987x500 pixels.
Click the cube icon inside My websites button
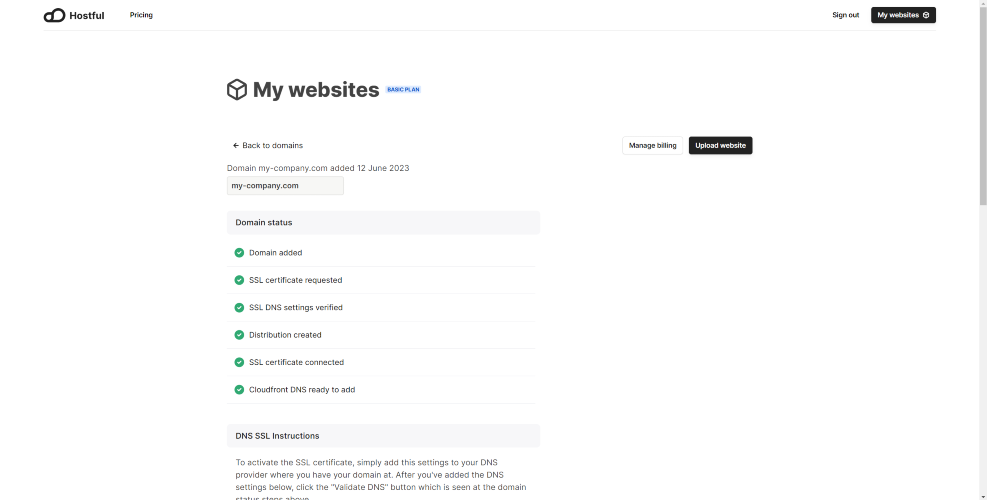(926, 15)
